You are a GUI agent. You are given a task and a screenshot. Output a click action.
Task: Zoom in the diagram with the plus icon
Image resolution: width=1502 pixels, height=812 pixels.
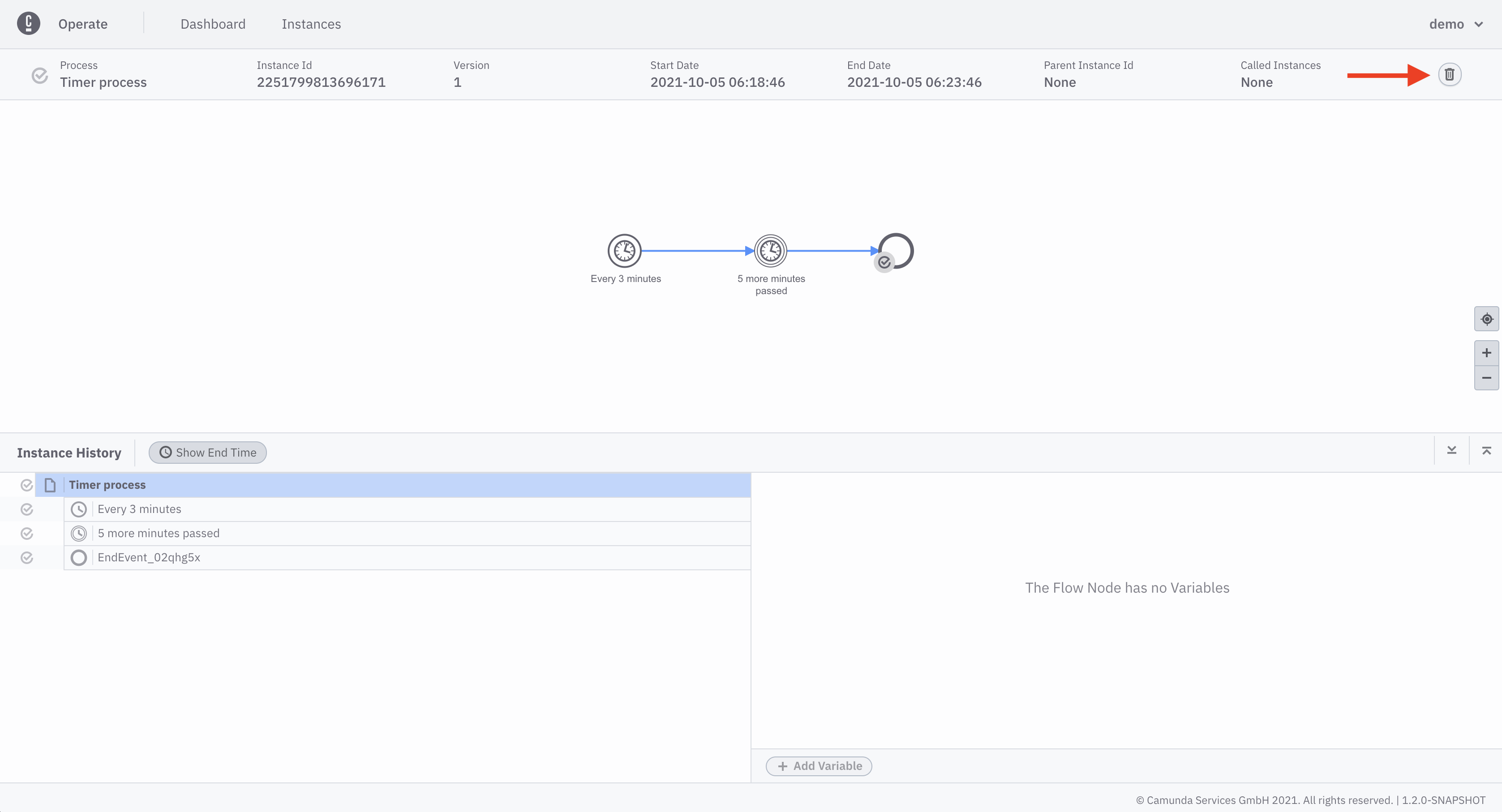tap(1486, 352)
